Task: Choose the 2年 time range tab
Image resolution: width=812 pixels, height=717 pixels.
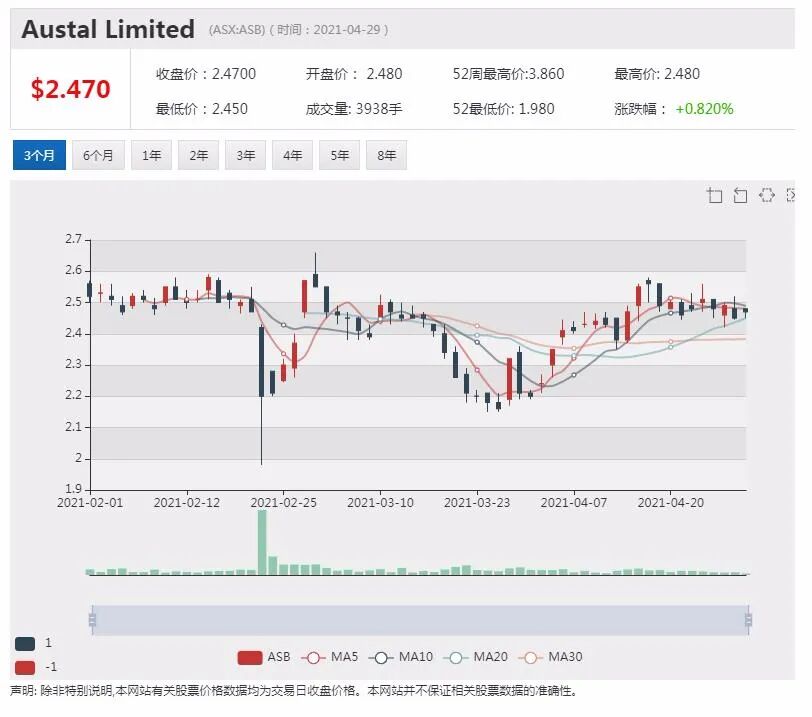Action: tap(198, 155)
